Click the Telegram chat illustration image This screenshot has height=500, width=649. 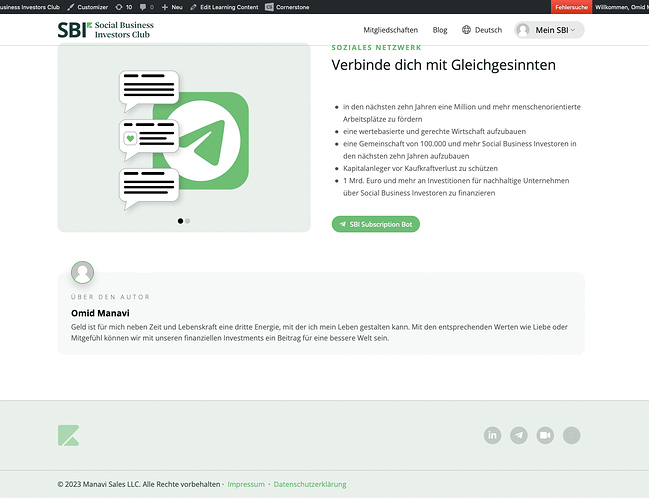pos(184,137)
